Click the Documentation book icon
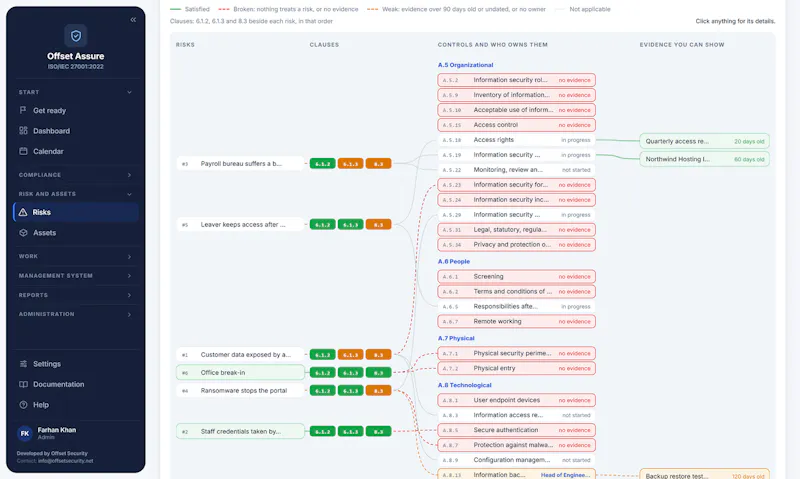Screen dimensions: 800x479 tap(23, 384)
